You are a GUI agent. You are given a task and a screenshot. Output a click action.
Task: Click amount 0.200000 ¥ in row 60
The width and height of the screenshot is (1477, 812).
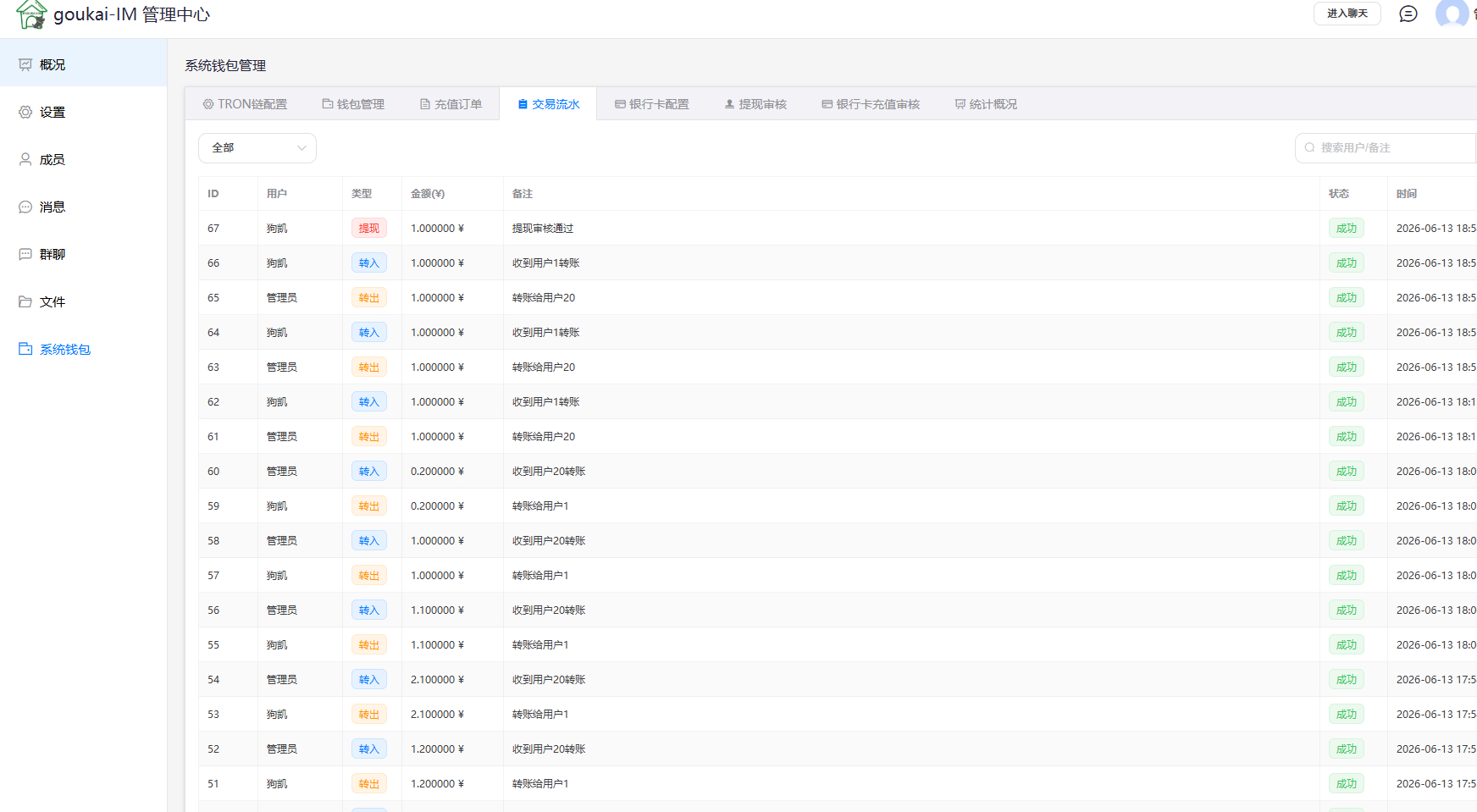click(x=438, y=472)
